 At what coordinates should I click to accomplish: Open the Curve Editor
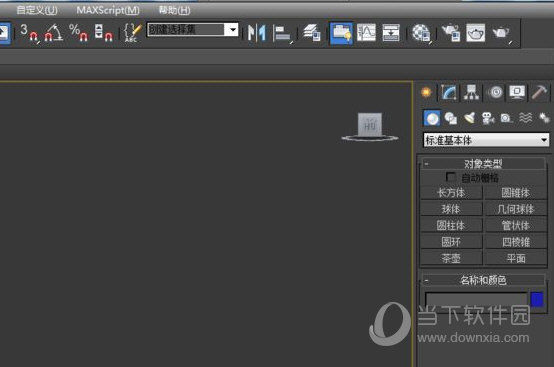click(366, 33)
